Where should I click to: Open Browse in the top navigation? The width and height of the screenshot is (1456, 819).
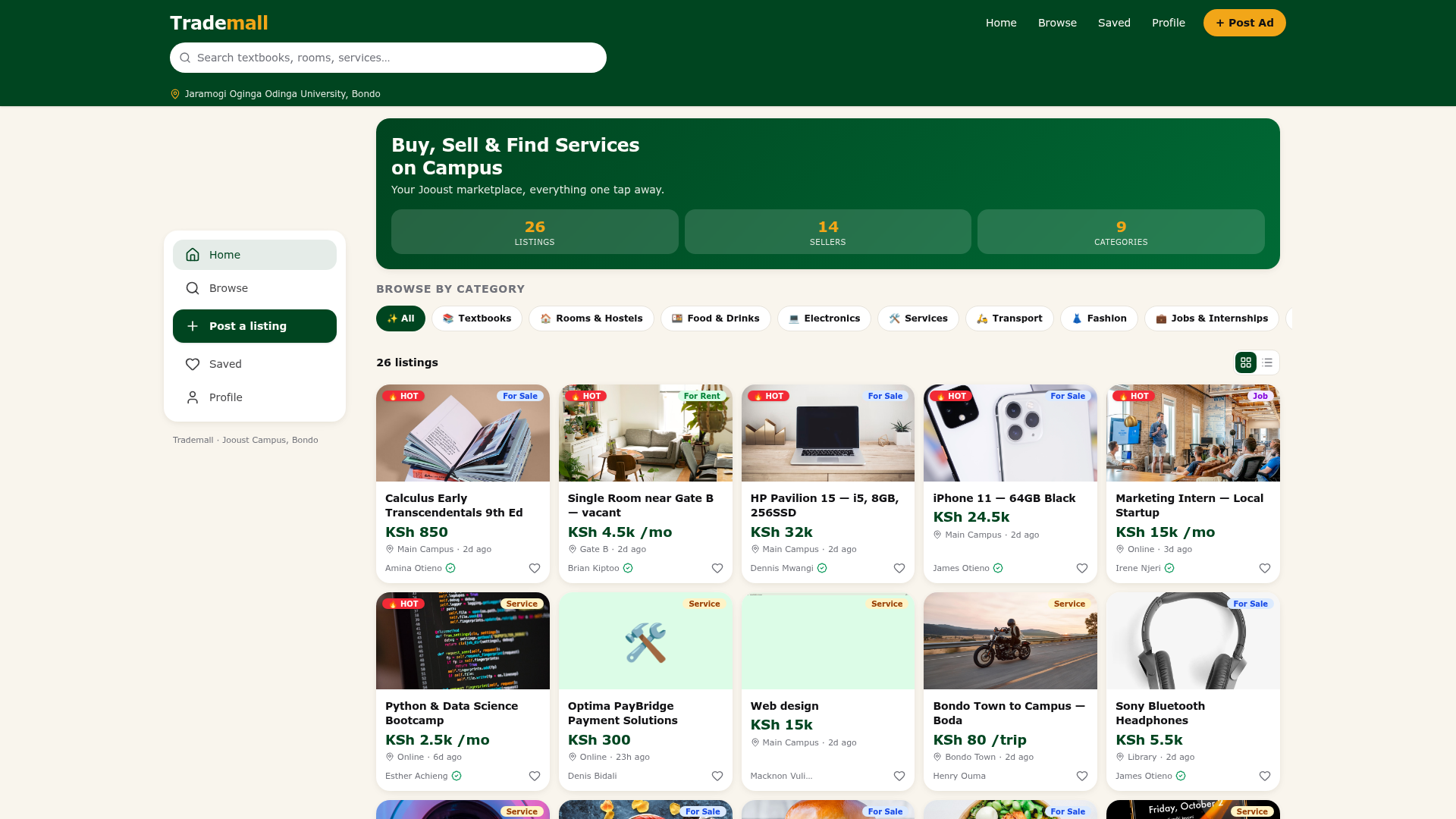pos(1057,23)
